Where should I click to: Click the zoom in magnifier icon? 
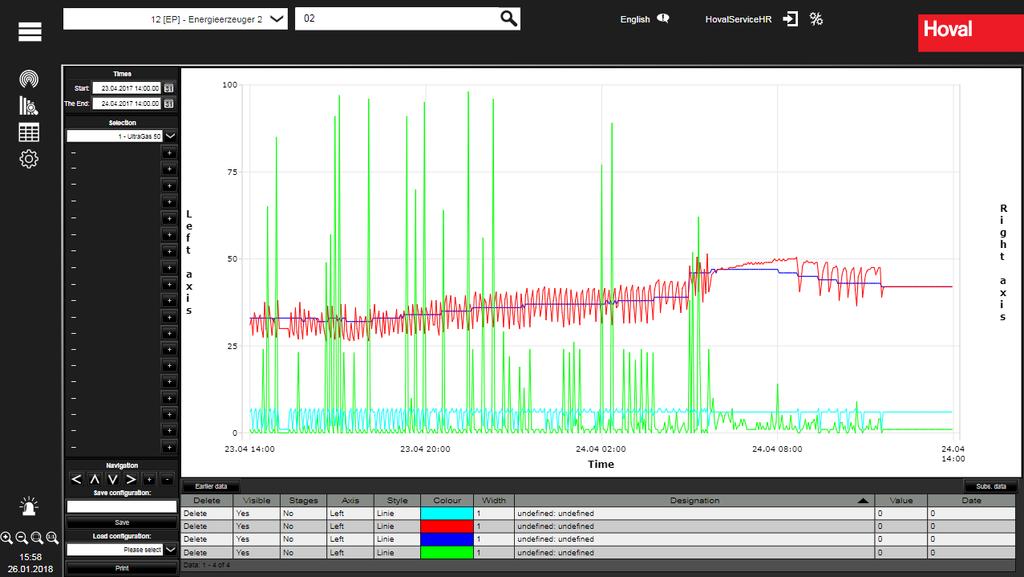[x=7, y=538]
